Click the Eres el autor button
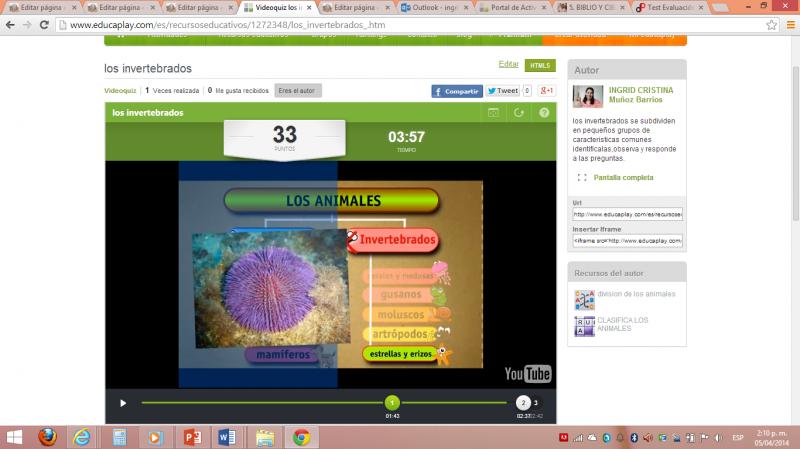 pyautogui.click(x=297, y=90)
